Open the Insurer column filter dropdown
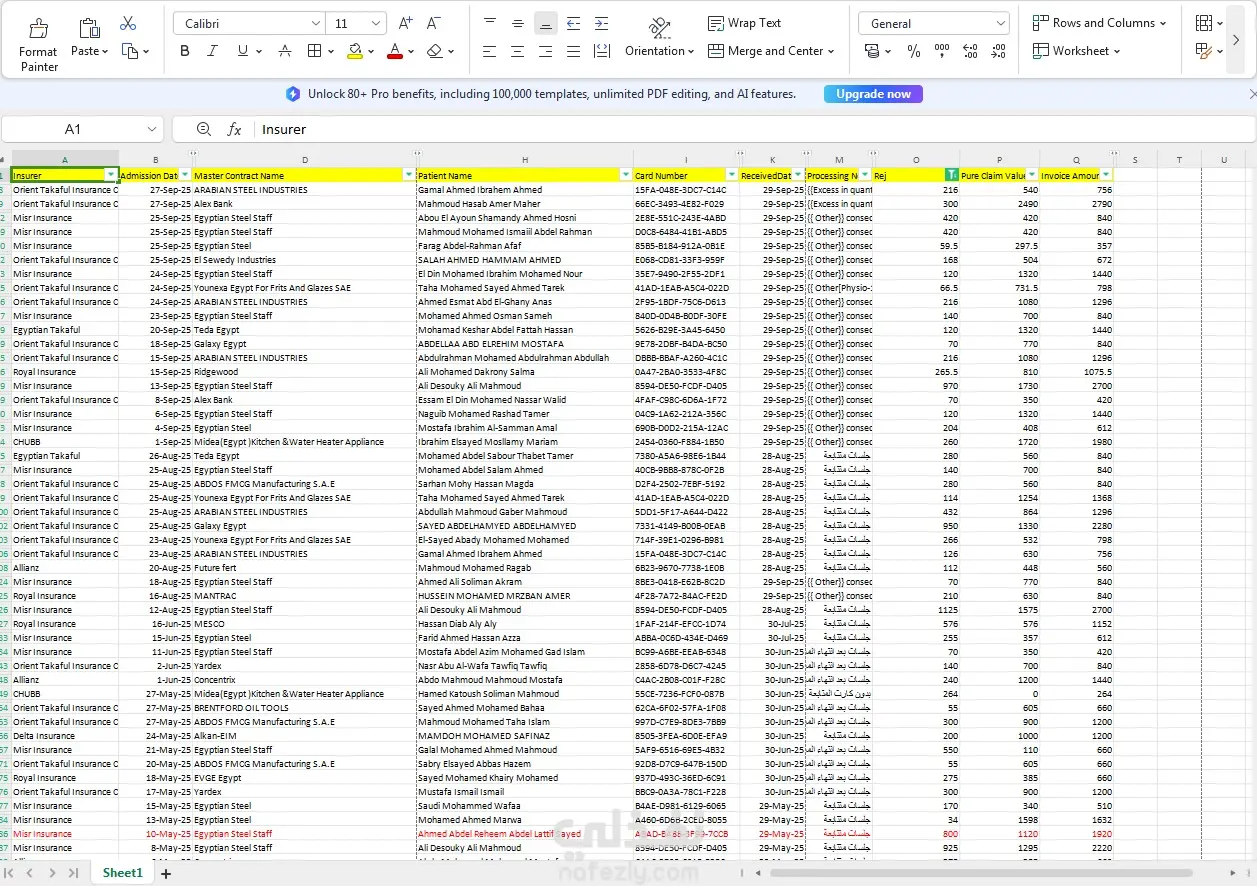The image size is (1257, 886). click(x=110, y=175)
